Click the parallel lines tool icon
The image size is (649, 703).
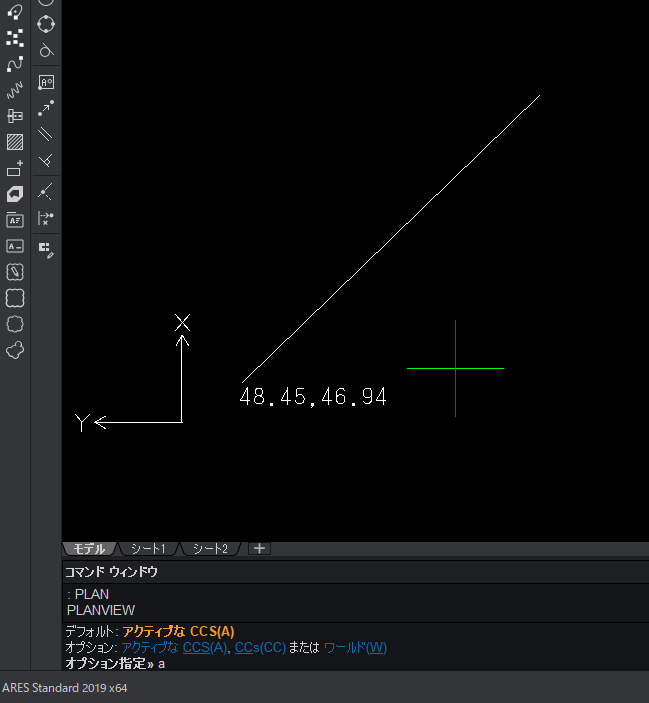pos(45,134)
